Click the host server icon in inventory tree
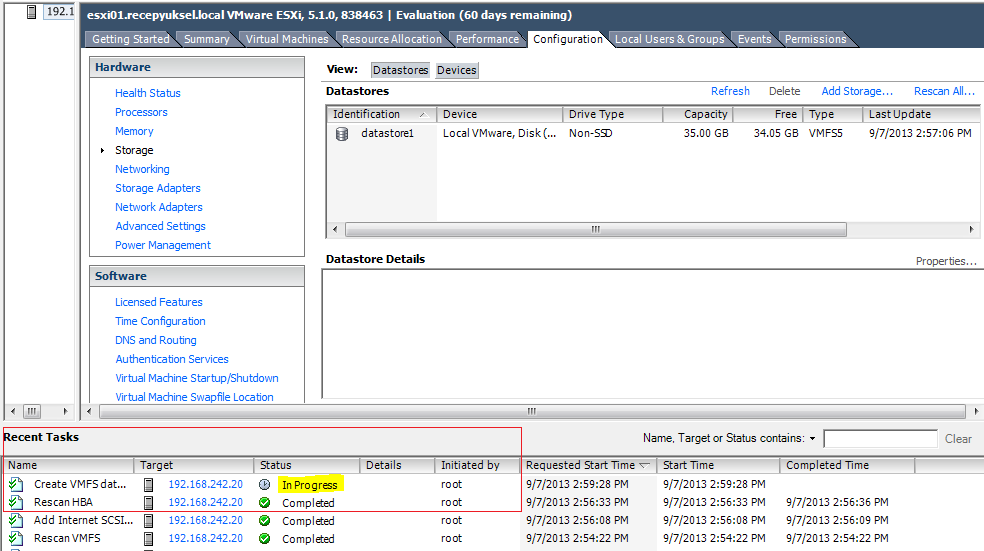Viewport: 984px width, 551px height. [31, 12]
